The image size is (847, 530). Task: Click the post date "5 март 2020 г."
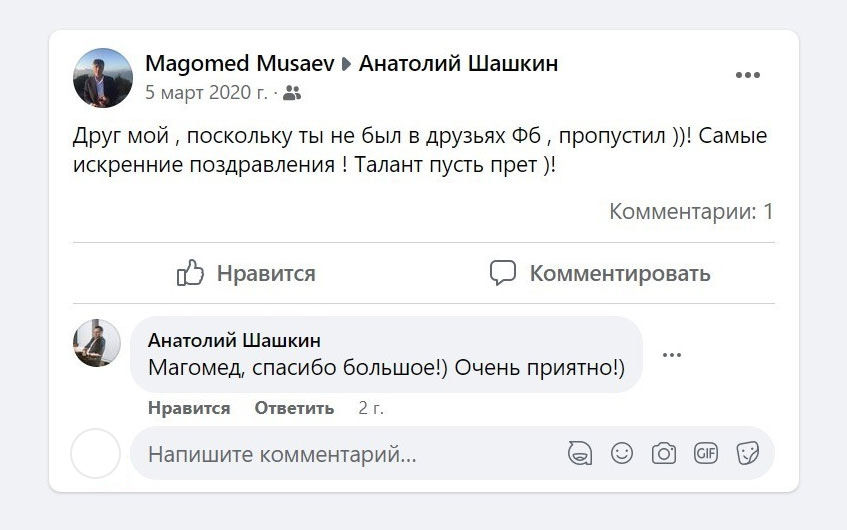pyautogui.click(x=206, y=93)
